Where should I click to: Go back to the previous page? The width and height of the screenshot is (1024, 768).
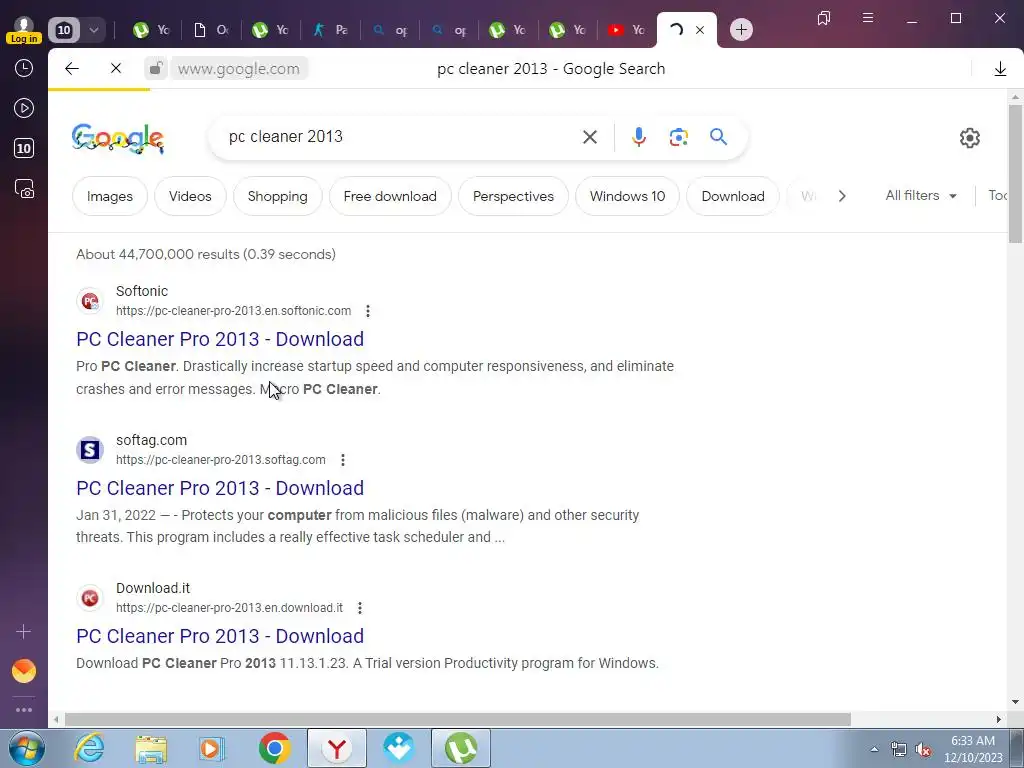click(72, 69)
